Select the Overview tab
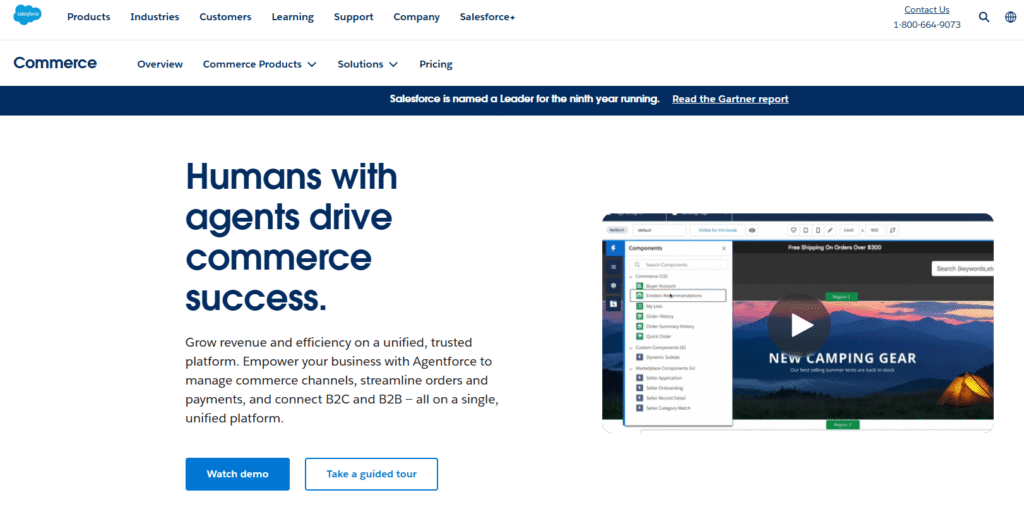 click(x=160, y=64)
